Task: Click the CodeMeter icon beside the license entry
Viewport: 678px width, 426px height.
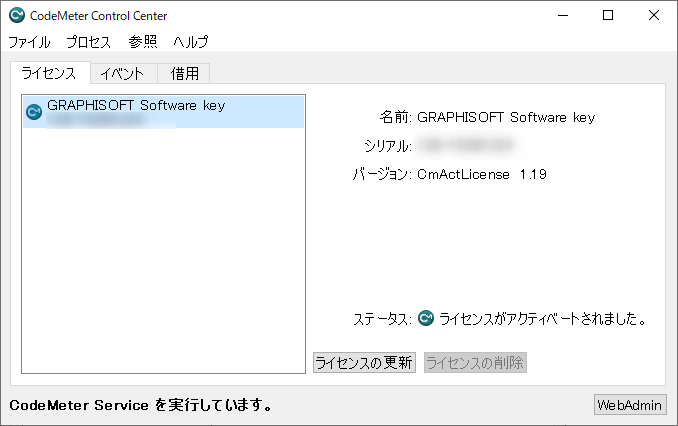Action: (x=34, y=112)
